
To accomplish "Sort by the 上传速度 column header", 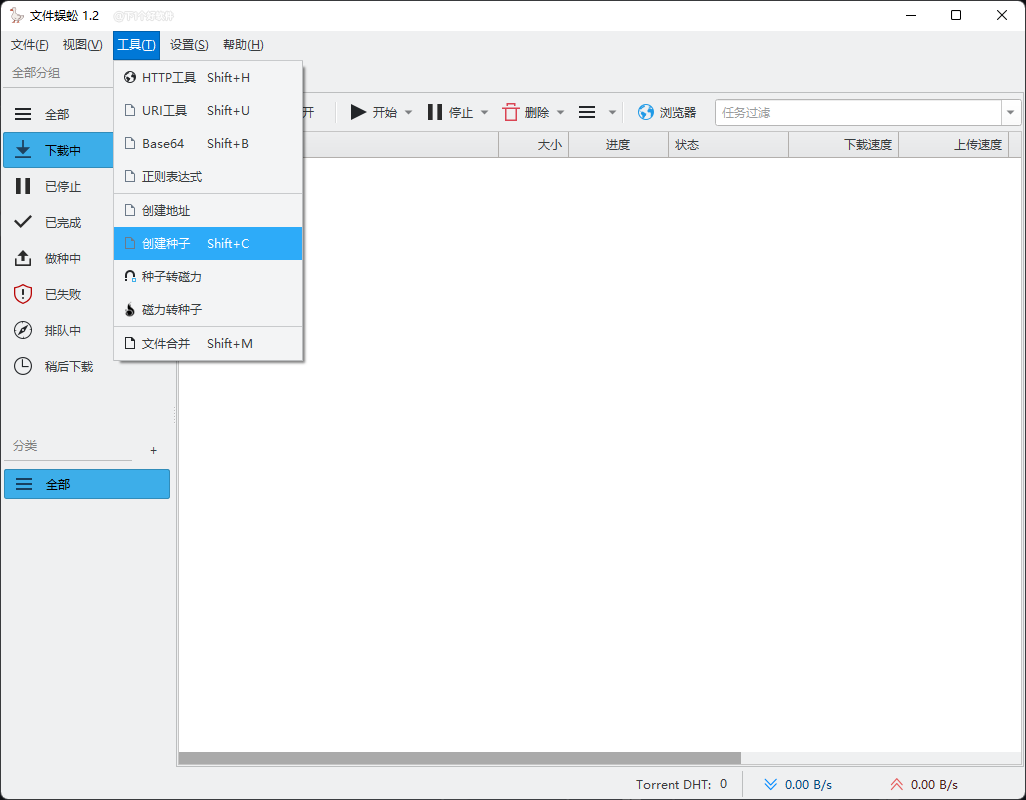I will 954,145.
